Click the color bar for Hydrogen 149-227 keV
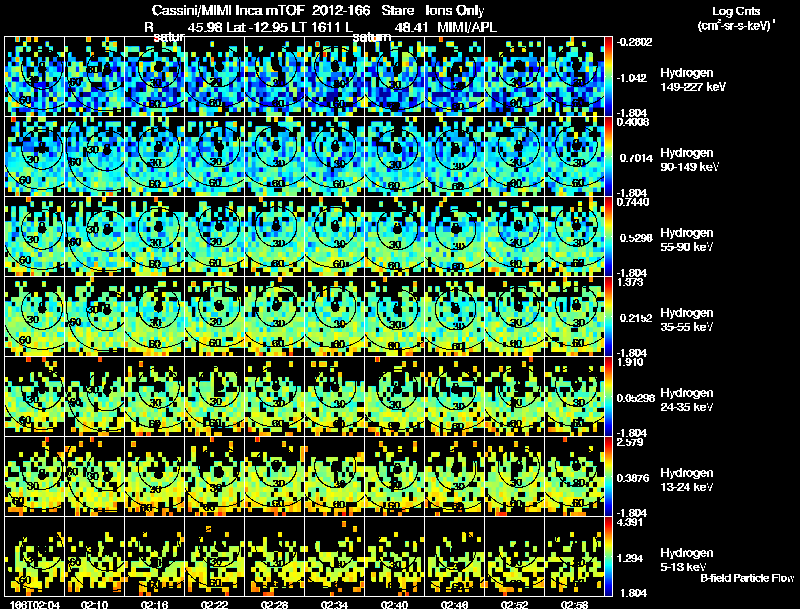Screen dimensions: 800x609 pyautogui.click(x=608, y=76)
